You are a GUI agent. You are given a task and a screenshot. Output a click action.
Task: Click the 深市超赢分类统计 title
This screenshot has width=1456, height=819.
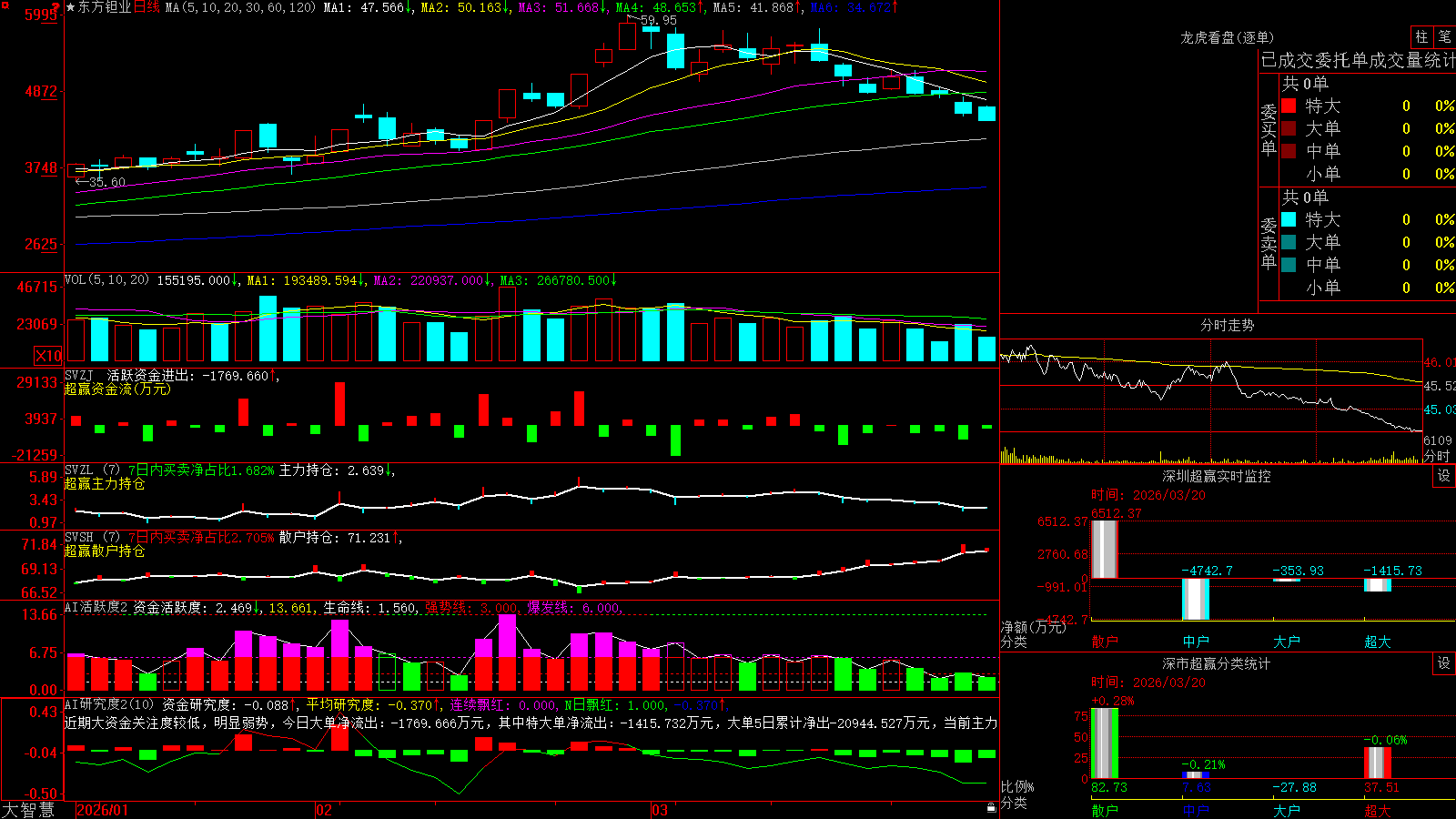pos(1216,663)
